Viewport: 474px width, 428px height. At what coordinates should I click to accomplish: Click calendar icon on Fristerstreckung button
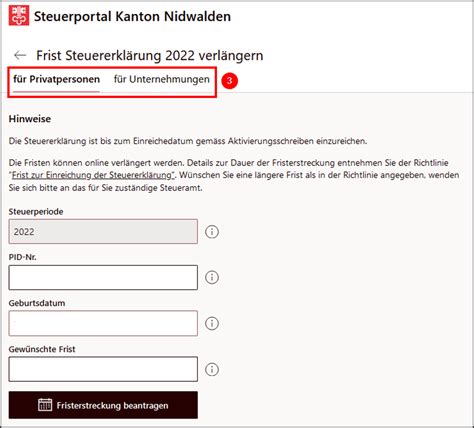[45, 405]
